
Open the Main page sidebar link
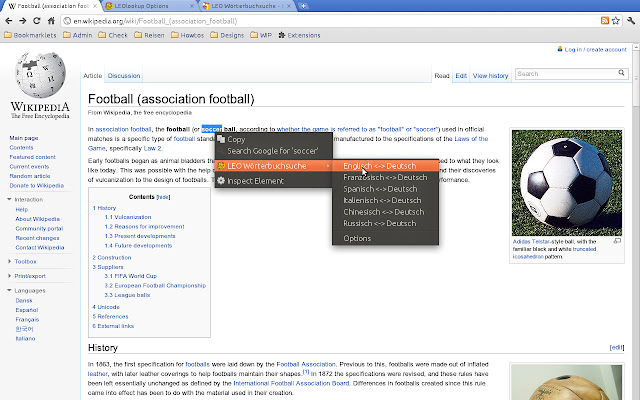(24, 138)
